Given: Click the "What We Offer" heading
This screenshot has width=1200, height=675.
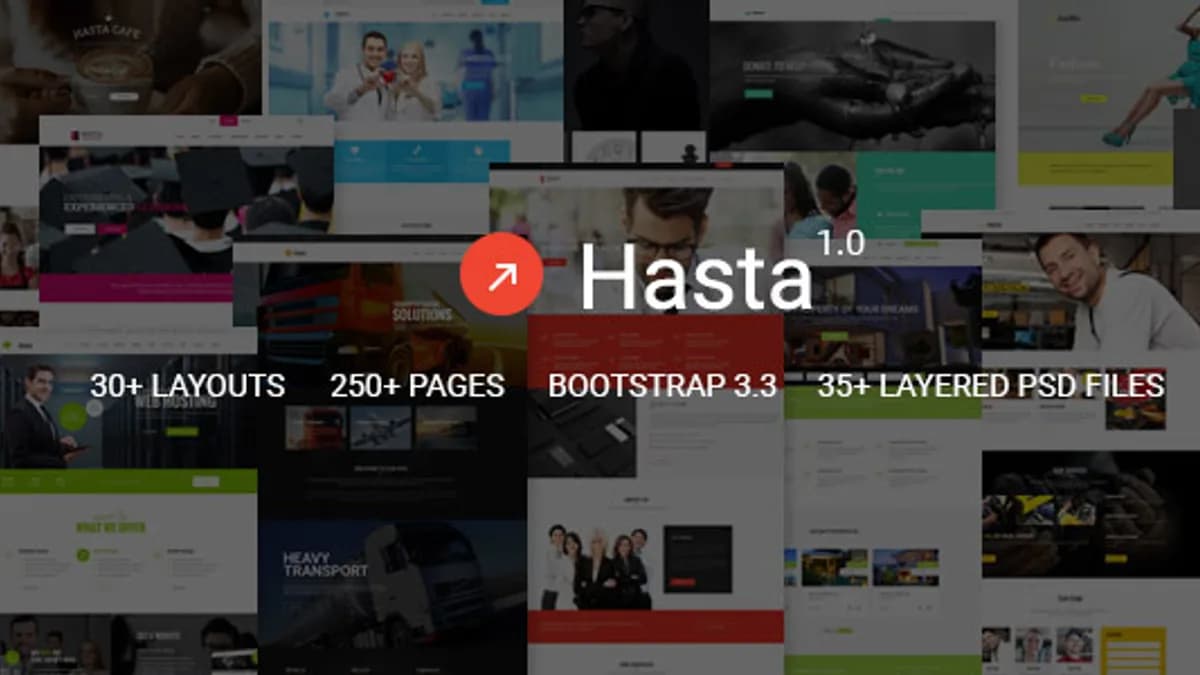Looking at the screenshot, I should [111, 527].
